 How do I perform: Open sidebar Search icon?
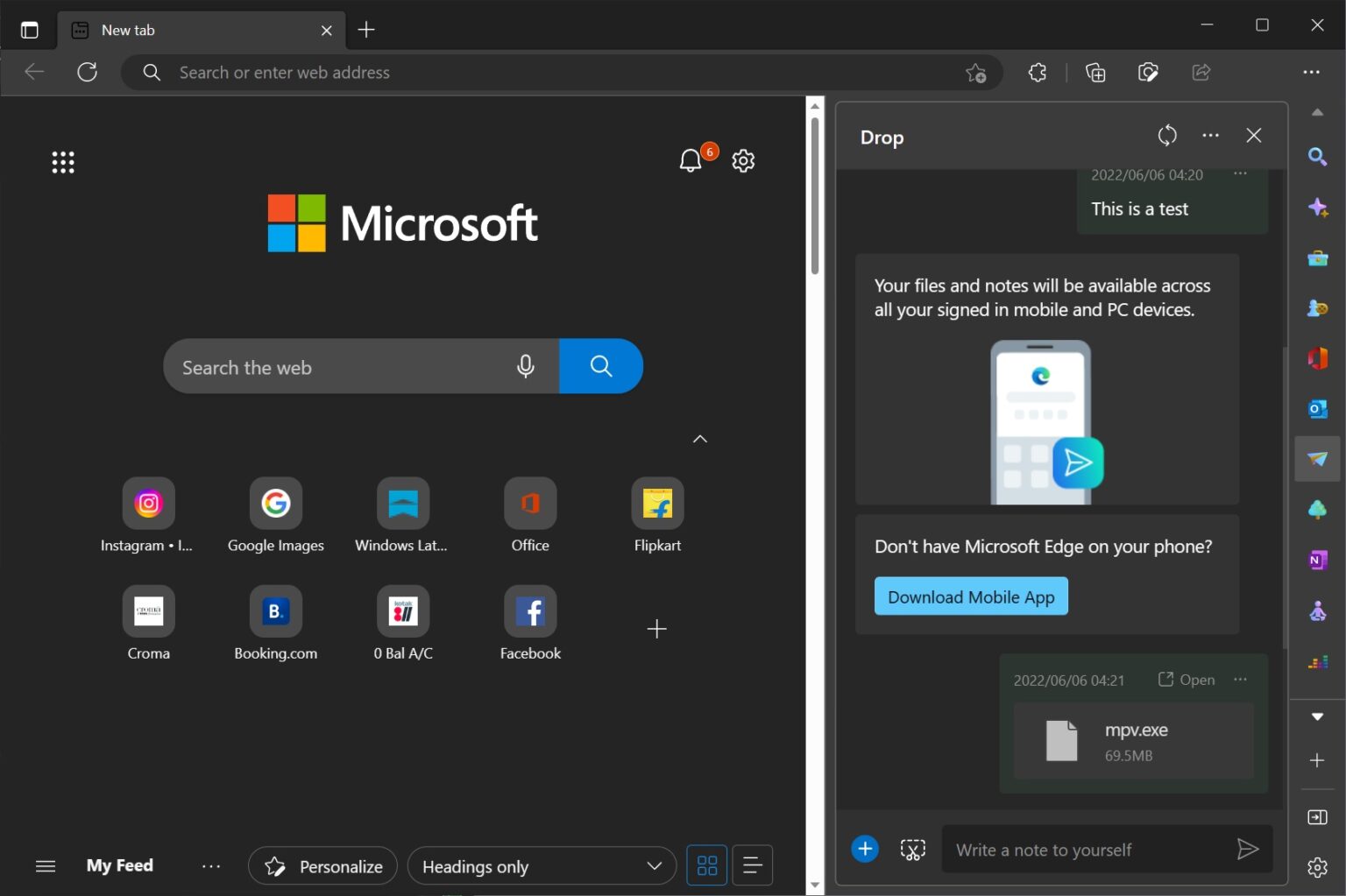pyautogui.click(x=1318, y=158)
